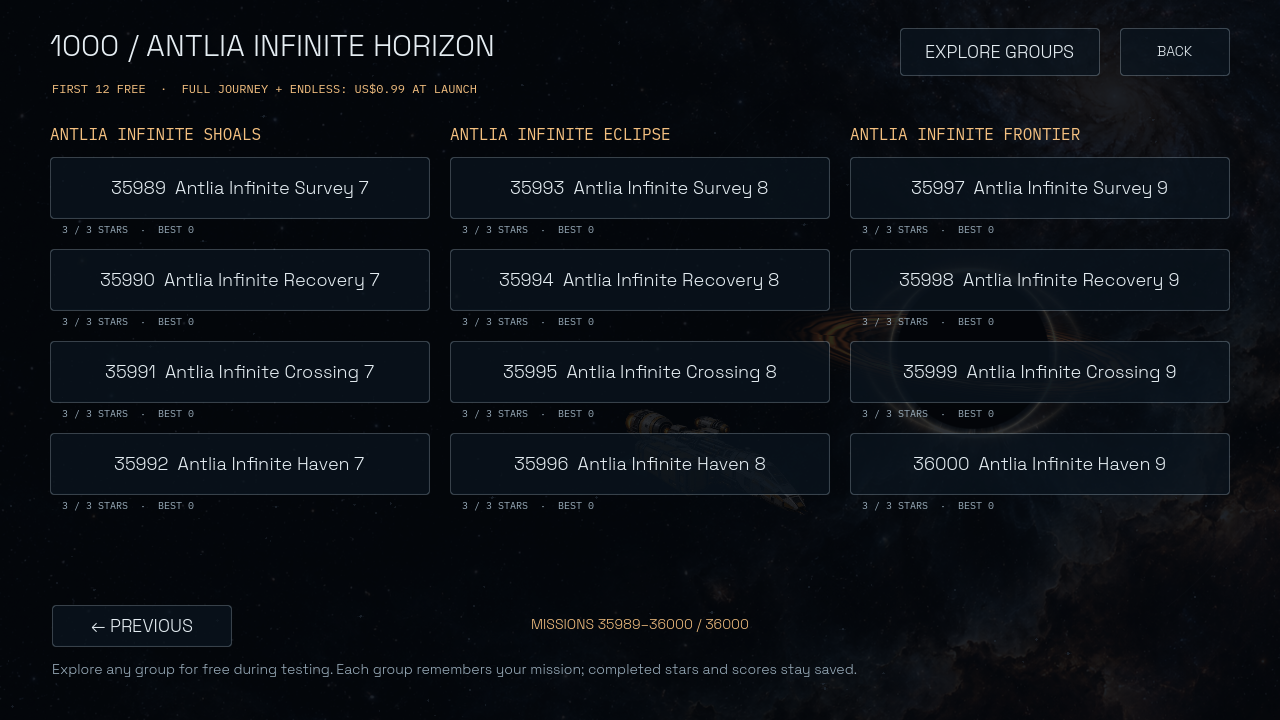Select mission 35997 Antlia Infinite Survey 9
1280x720 pixels.
pyautogui.click(x=1040, y=188)
